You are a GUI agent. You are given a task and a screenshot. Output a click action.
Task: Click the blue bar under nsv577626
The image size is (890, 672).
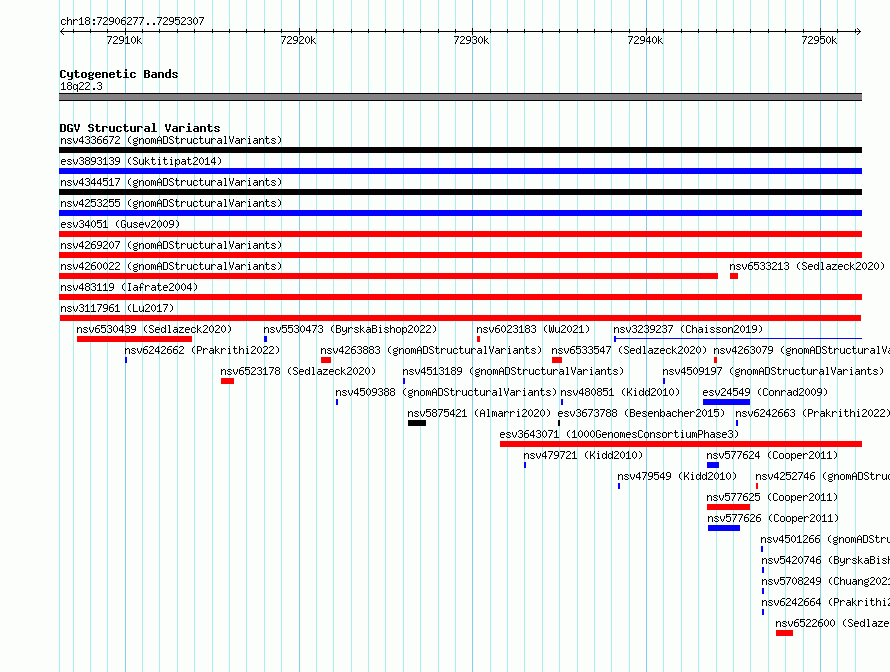[x=724, y=528]
